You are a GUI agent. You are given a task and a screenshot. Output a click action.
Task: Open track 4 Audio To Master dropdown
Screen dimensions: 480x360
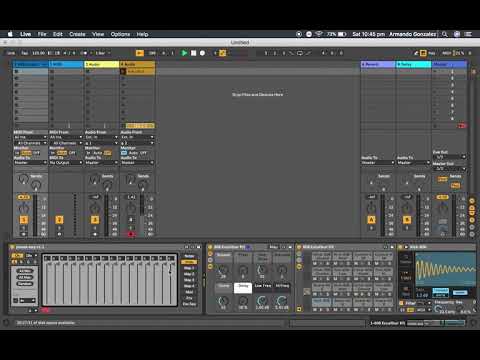point(137,163)
